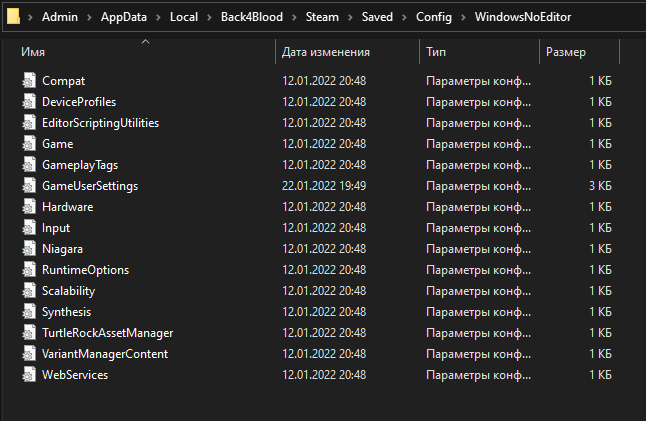Viewport: 646px width, 421px height.
Task: Select the Scalability file icon
Action: coord(28,290)
